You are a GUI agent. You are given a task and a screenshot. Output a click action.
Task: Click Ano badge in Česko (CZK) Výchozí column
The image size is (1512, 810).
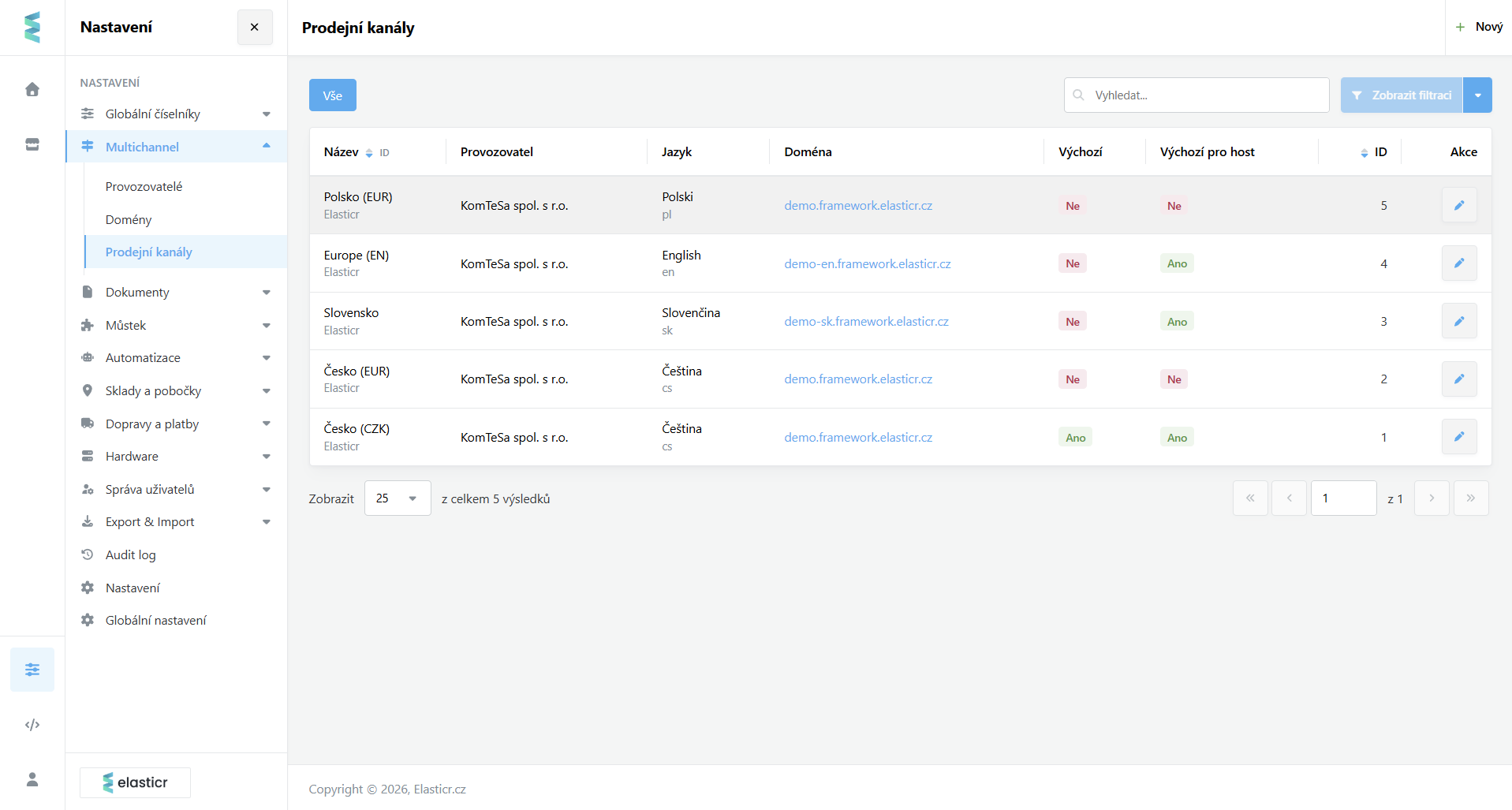click(1076, 438)
